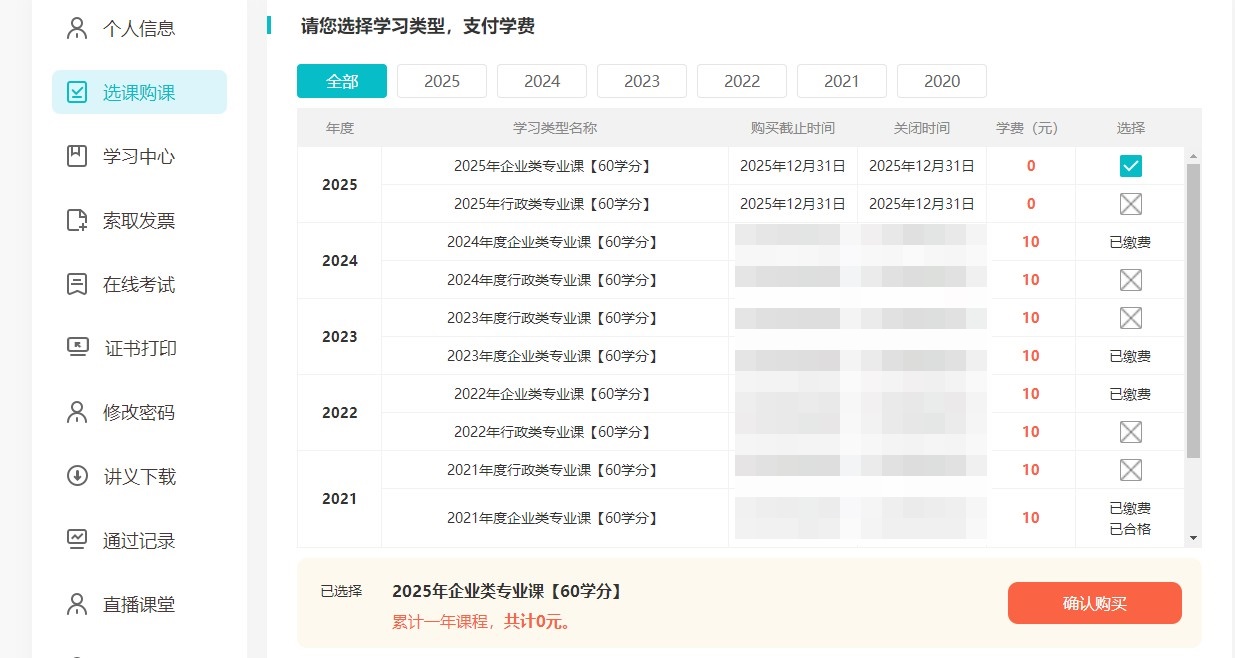The width and height of the screenshot is (1235, 658).
Task: Show all years with the 全部 tab
Action: (341, 81)
